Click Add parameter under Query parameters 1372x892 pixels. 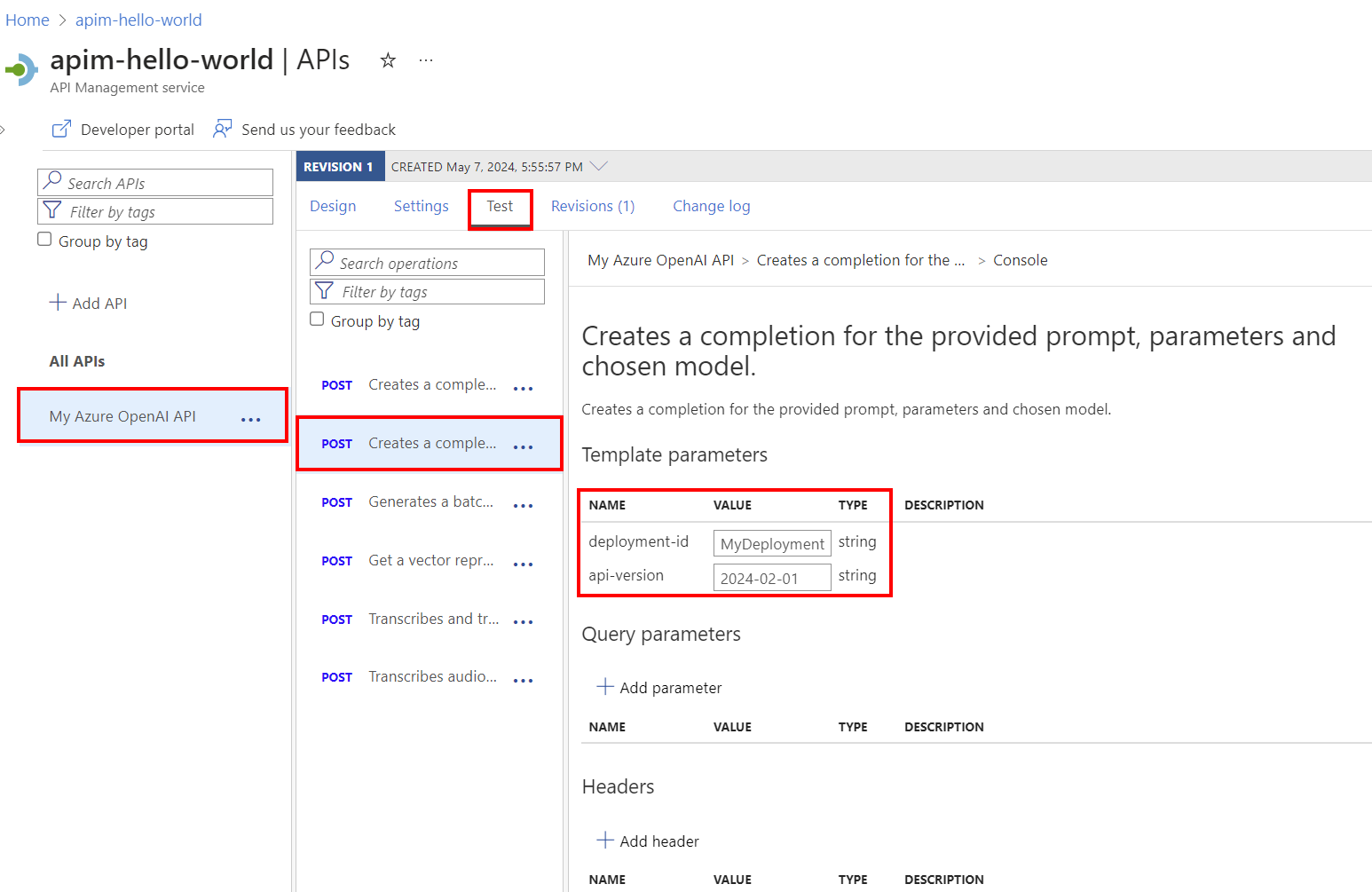tap(658, 687)
